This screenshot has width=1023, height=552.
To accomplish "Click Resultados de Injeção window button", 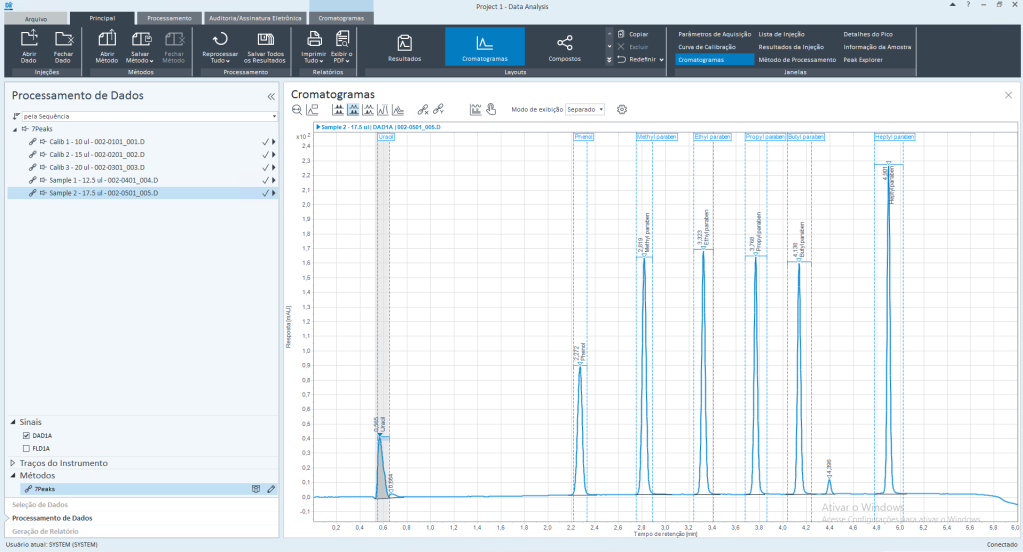I will pos(791,47).
